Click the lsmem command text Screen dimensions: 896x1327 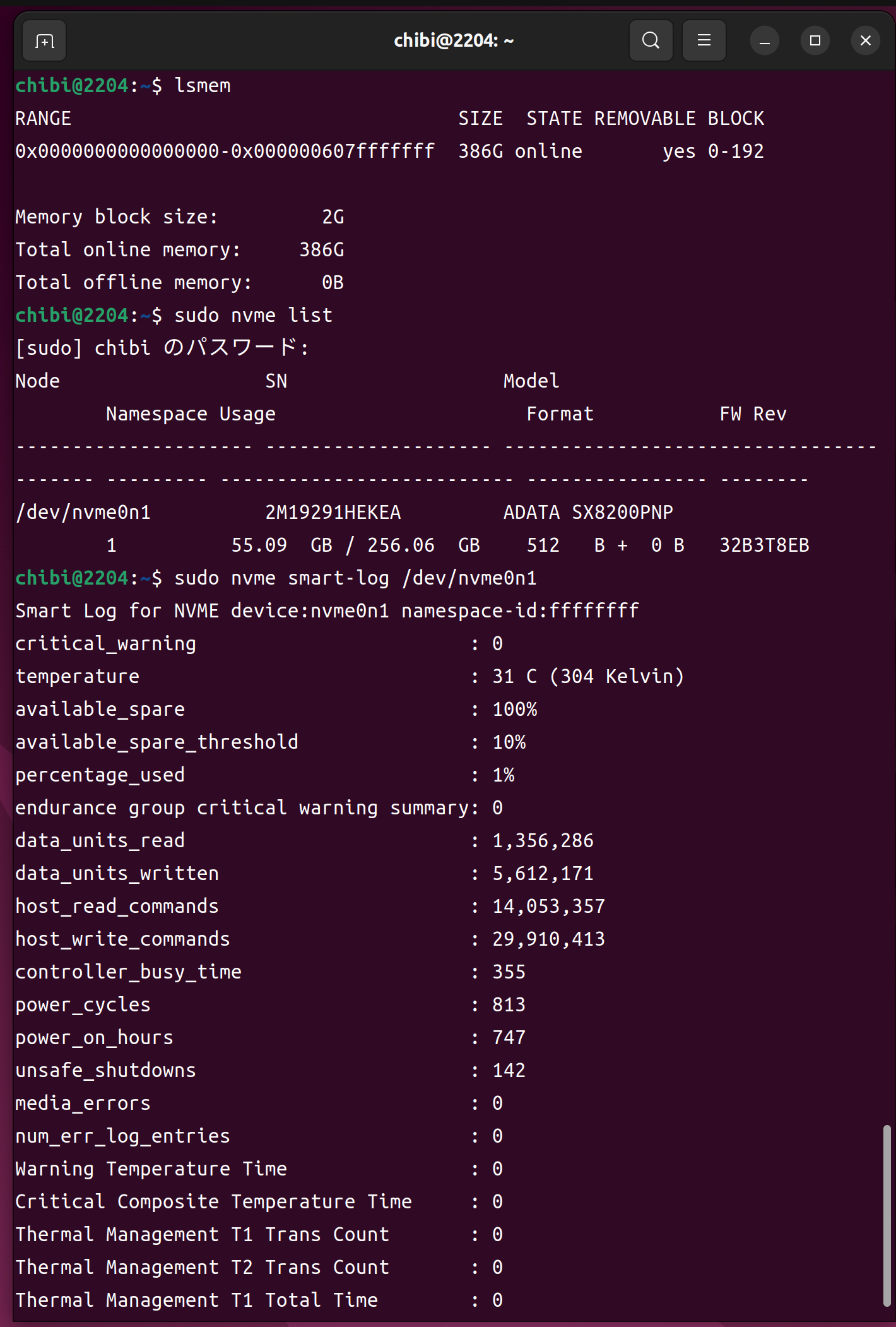click(202, 86)
